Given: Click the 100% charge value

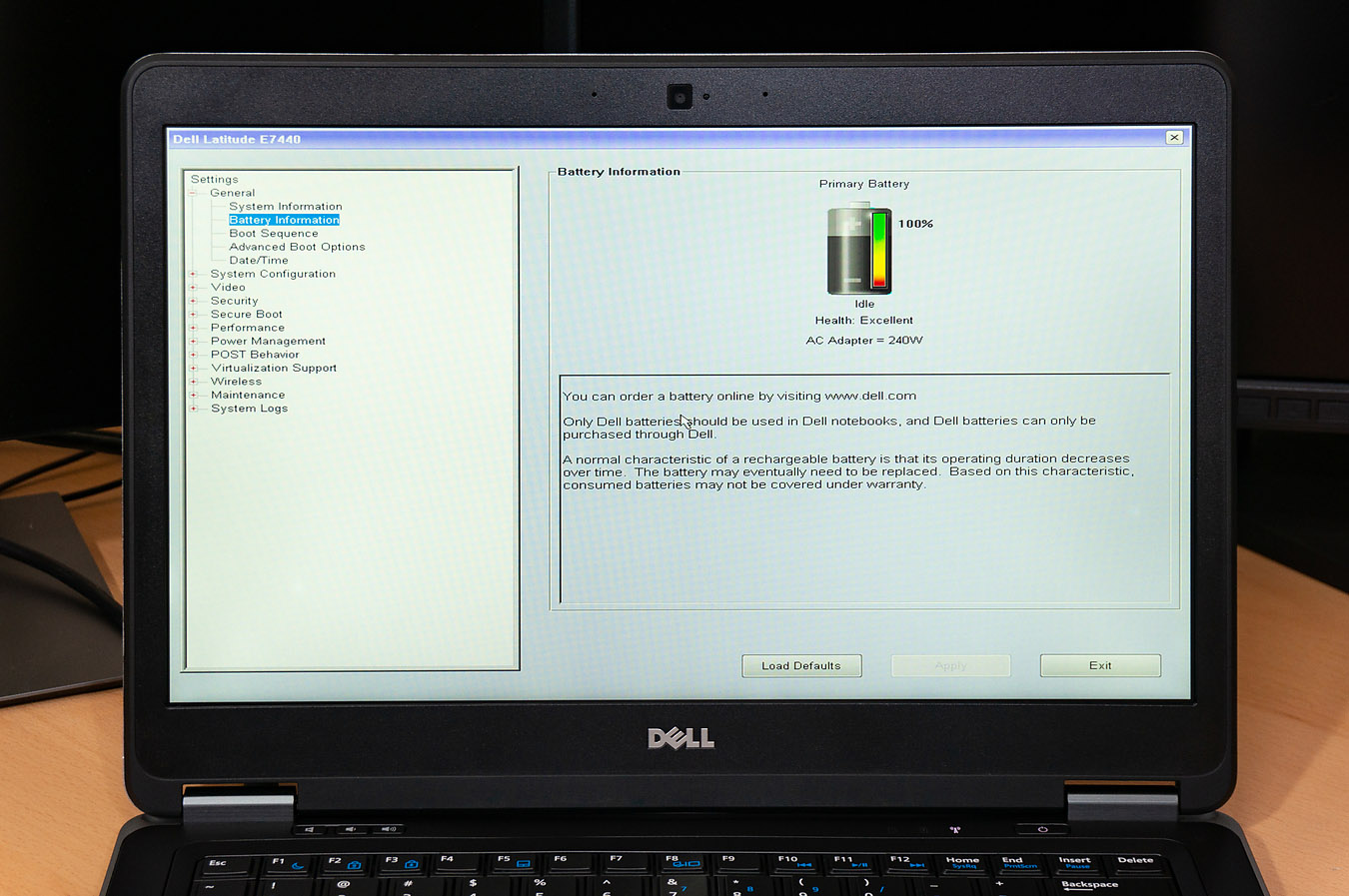Looking at the screenshot, I should coord(915,224).
